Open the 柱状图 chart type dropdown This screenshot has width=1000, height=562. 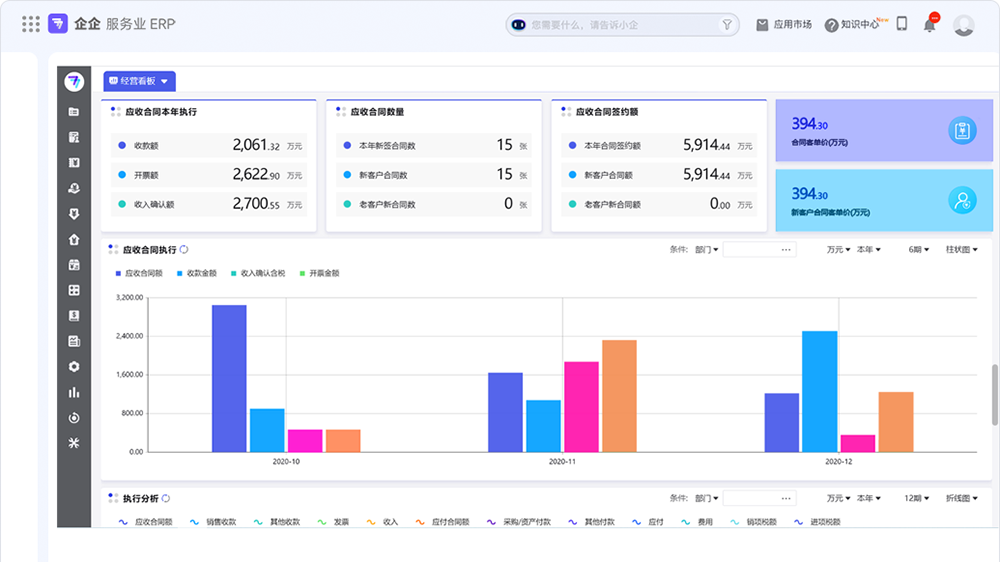(961, 249)
